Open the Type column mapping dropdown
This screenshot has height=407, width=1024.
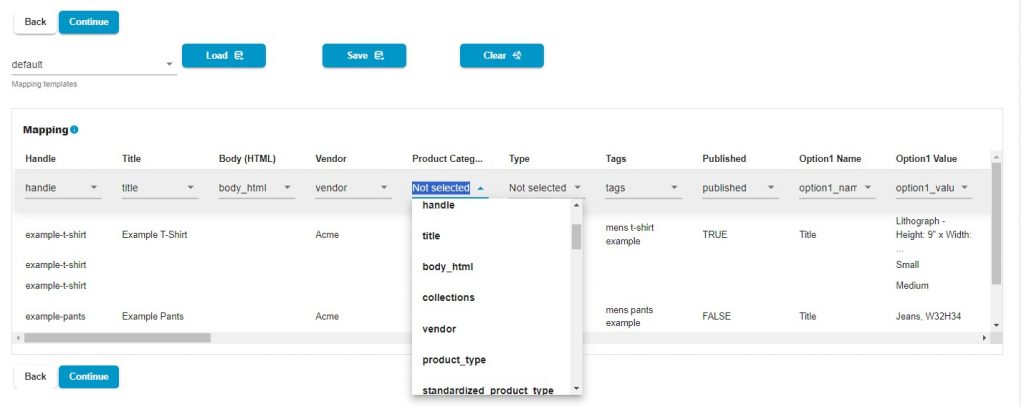point(547,187)
